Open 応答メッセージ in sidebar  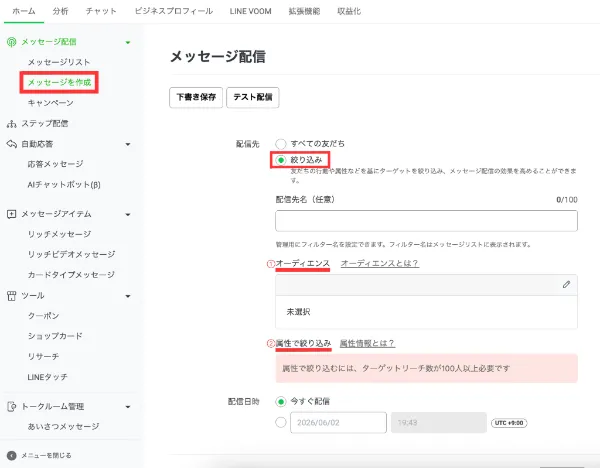55,164
